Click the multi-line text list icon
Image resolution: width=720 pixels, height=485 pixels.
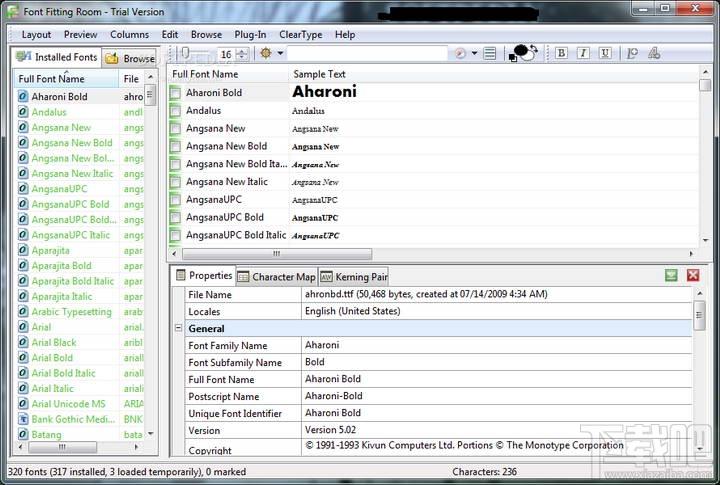coord(490,54)
